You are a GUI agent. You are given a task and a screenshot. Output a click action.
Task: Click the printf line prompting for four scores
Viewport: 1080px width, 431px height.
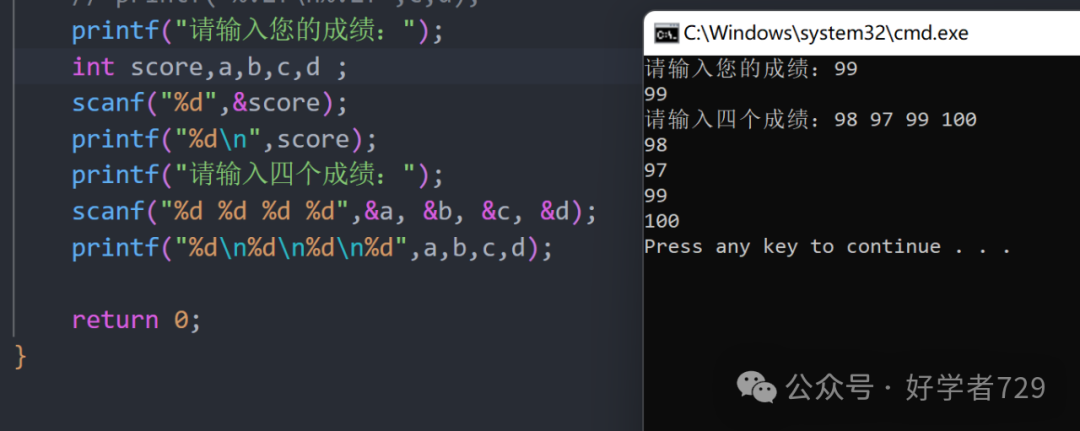pyautogui.click(x=258, y=176)
